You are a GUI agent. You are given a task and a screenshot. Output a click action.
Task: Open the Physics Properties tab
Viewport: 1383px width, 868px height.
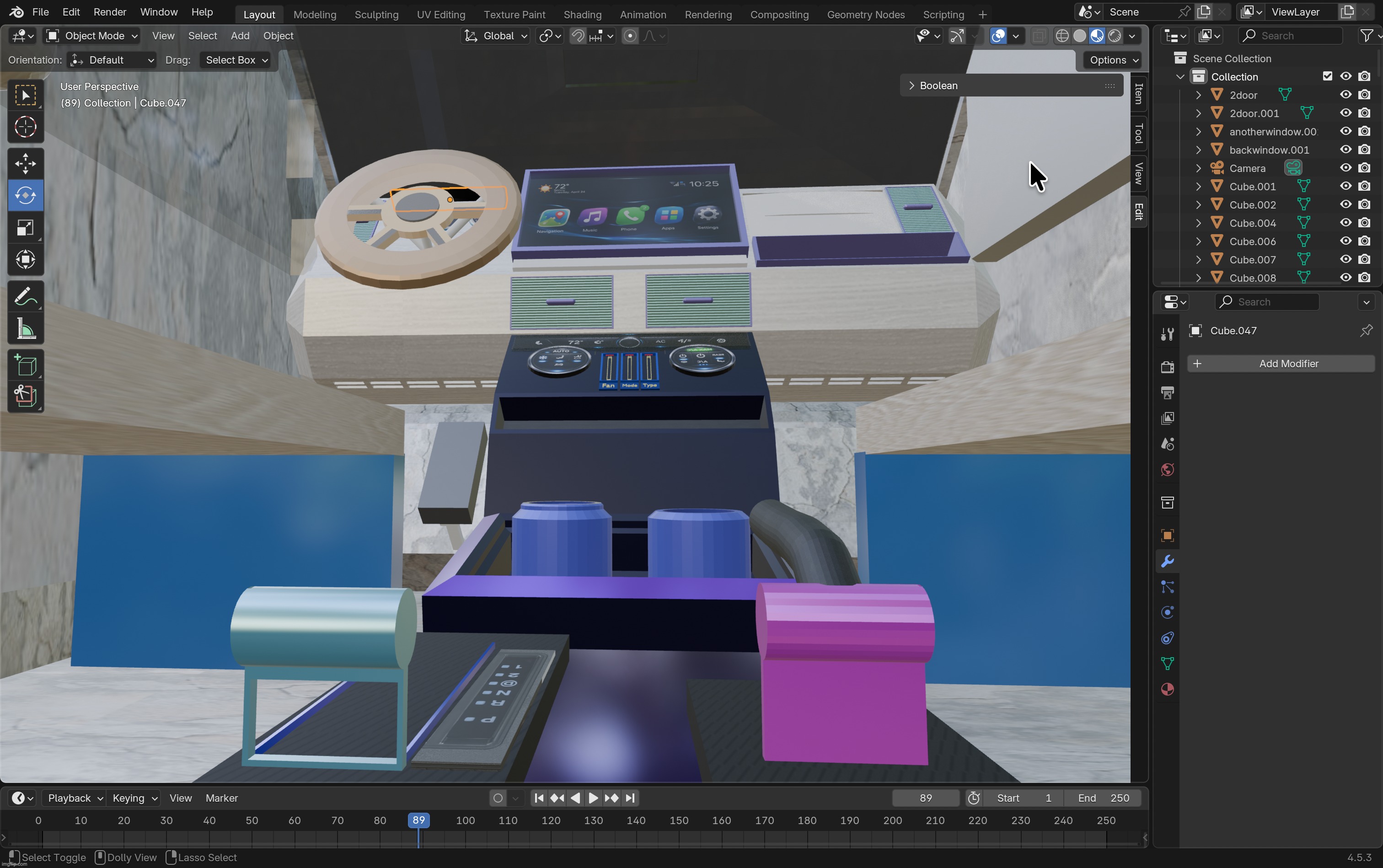[x=1167, y=612]
